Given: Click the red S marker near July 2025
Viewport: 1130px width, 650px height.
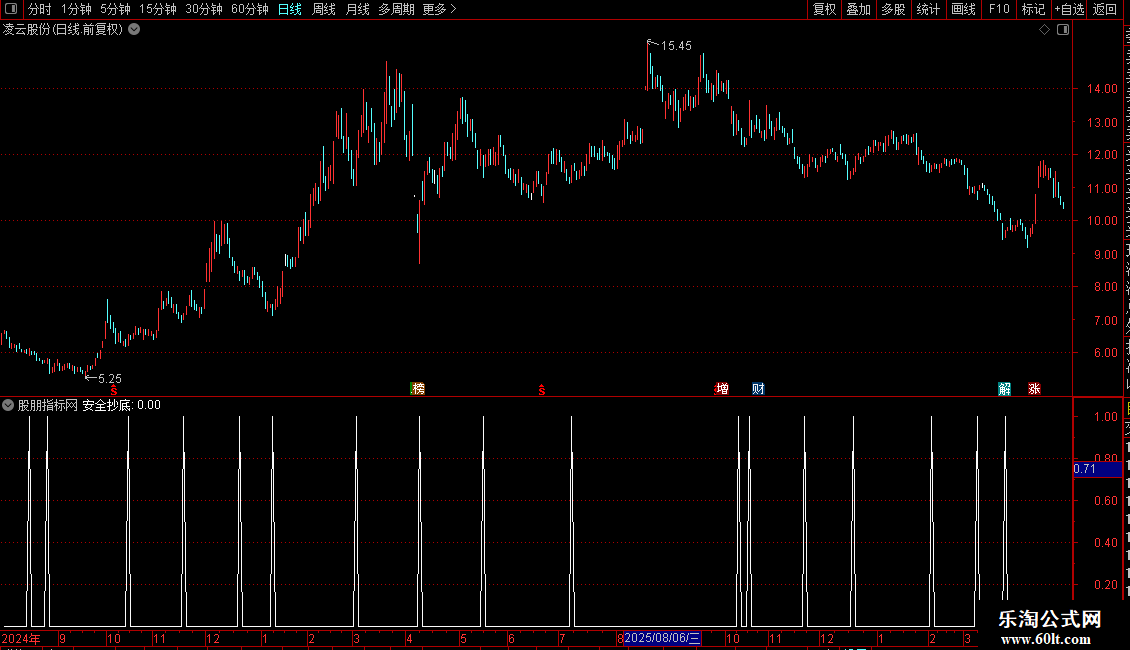Looking at the screenshot, I should click(542, 390).
